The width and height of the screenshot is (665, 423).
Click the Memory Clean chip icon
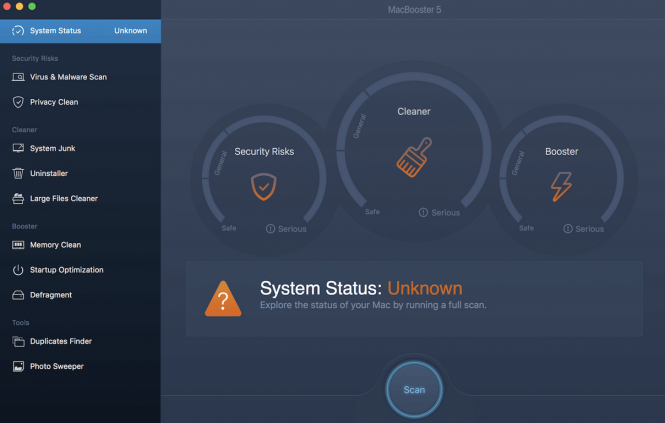click(18, 245)
